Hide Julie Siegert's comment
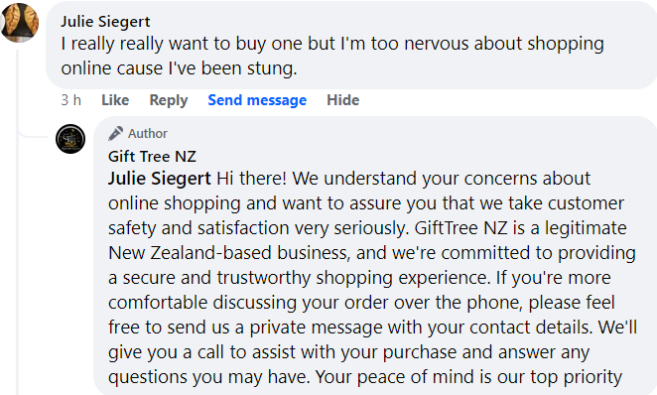The image size is (657, 395). (343, 100)
